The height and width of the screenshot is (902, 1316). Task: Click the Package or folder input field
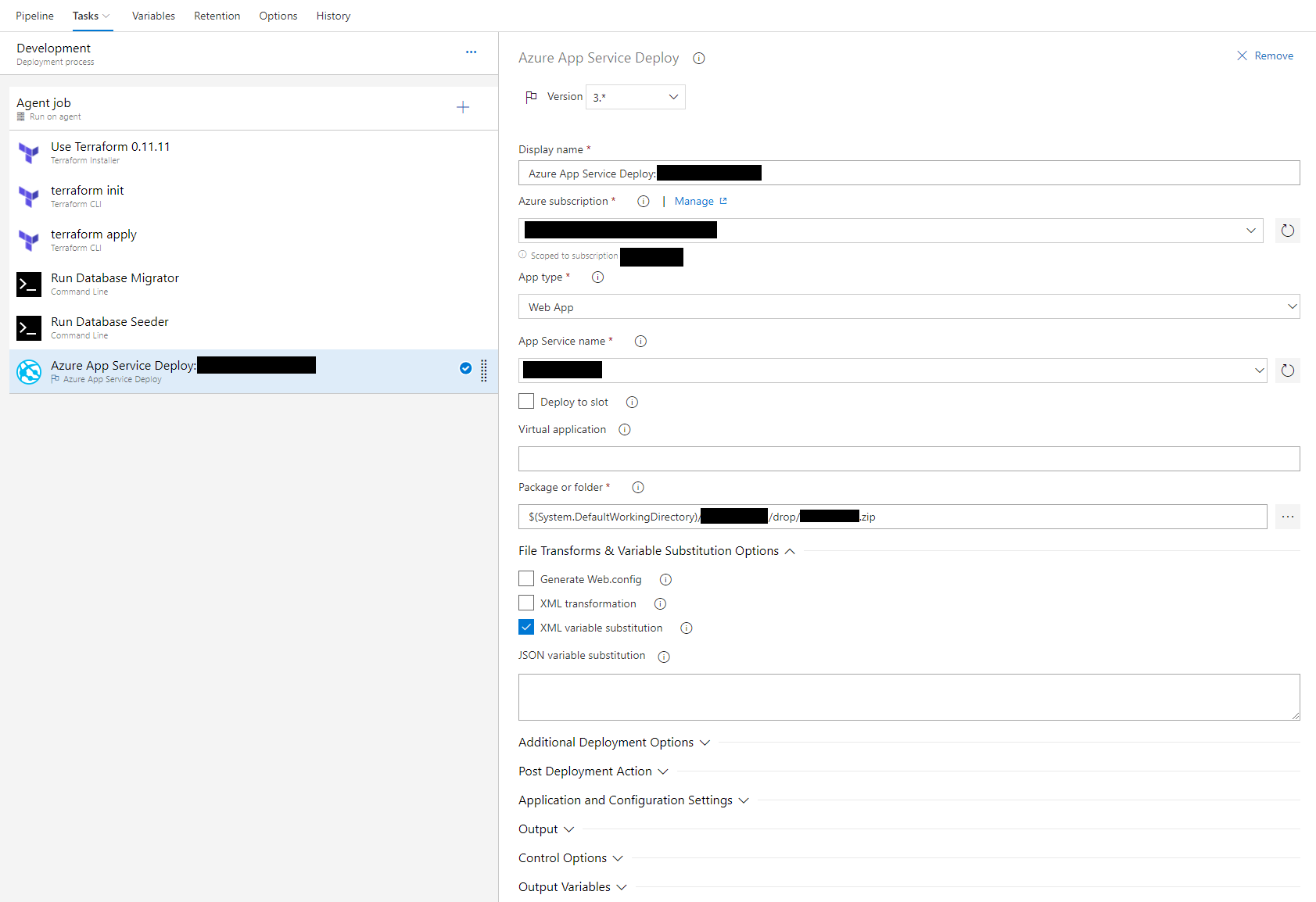[892, 517]
